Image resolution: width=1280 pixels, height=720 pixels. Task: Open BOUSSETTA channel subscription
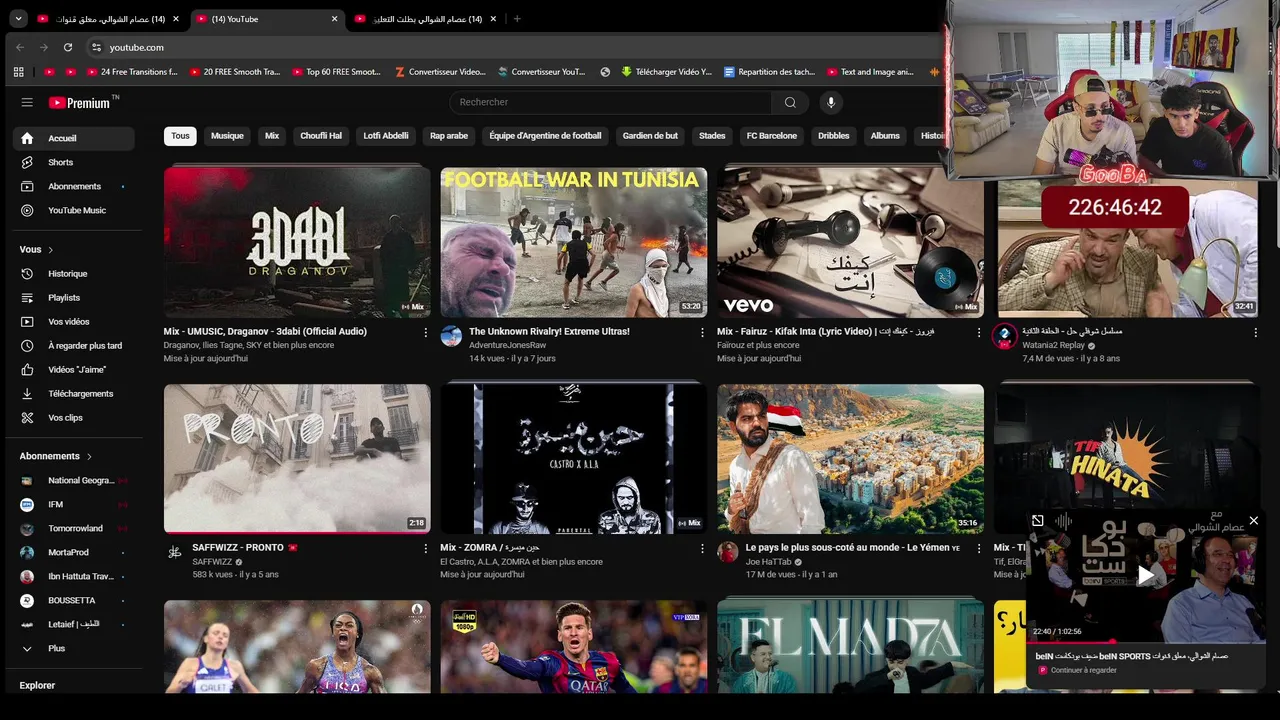click(x=74, y=600)
